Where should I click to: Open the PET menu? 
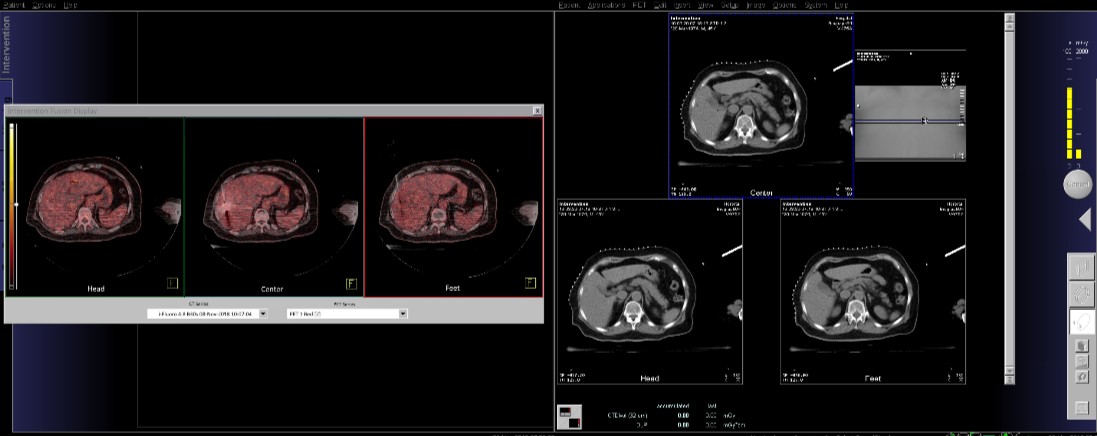(639, 5)
